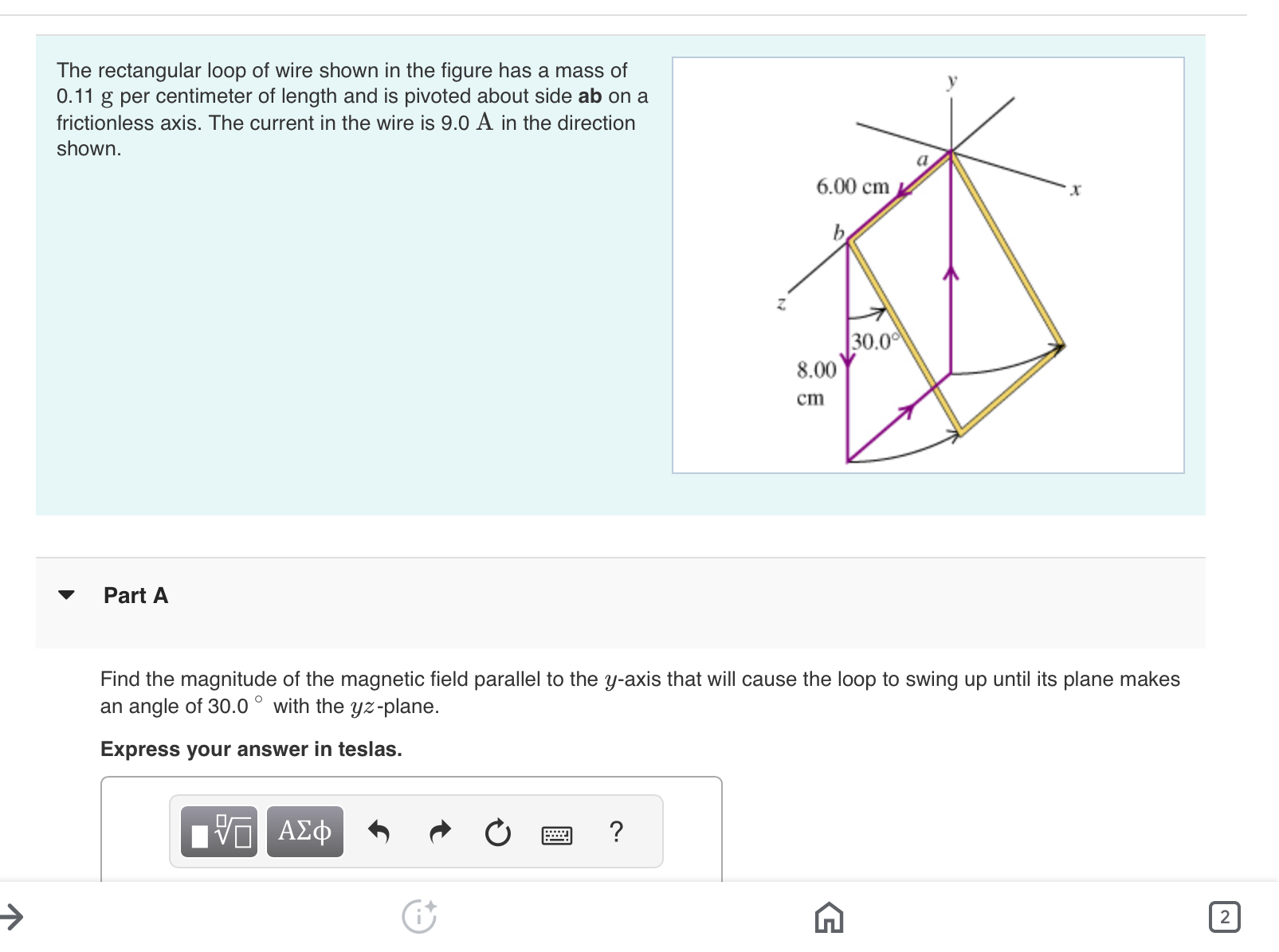Click the undo arrow in the answer toolbar
The width and height of the screenshot is (1279, 952).
[380, 832]
